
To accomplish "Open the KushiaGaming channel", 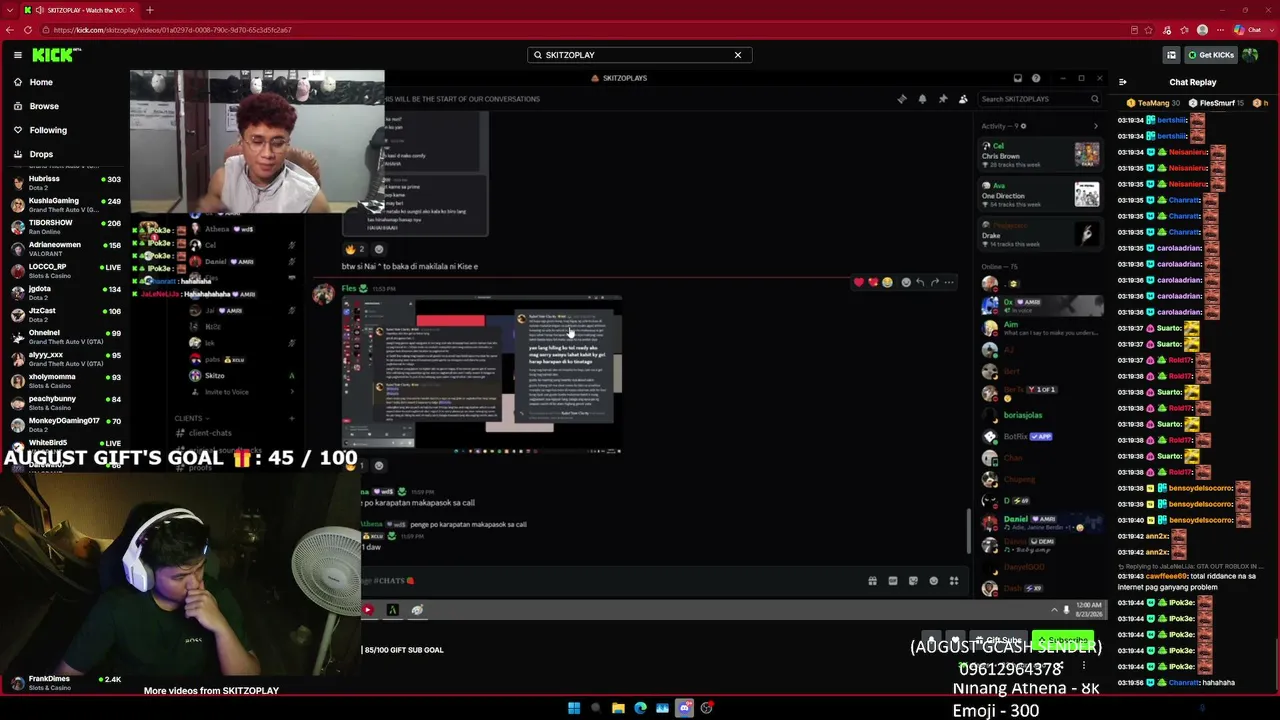I will pyautogui.click(x=65, y=205).
